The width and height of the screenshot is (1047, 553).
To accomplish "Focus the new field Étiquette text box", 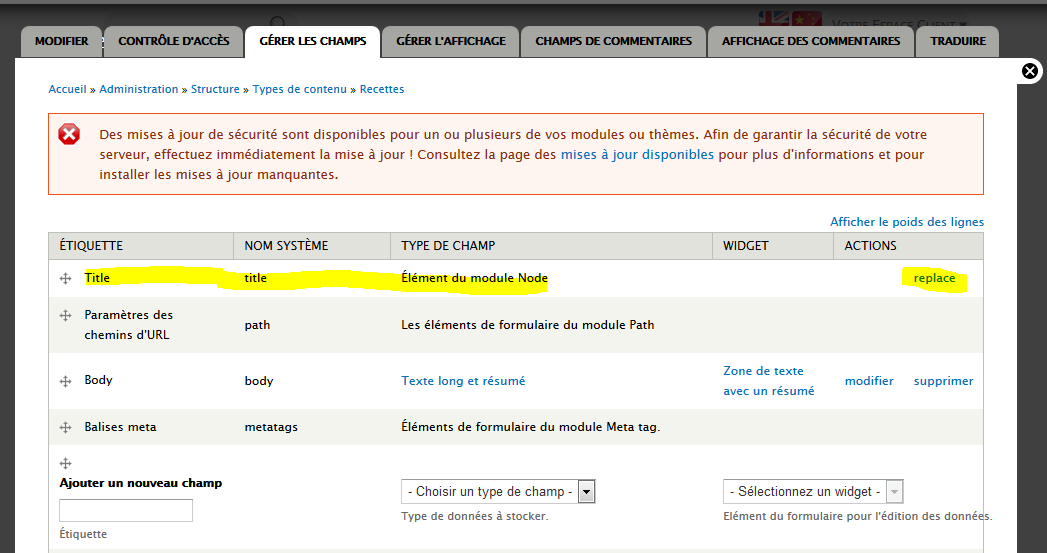I will tap(126, 510).
